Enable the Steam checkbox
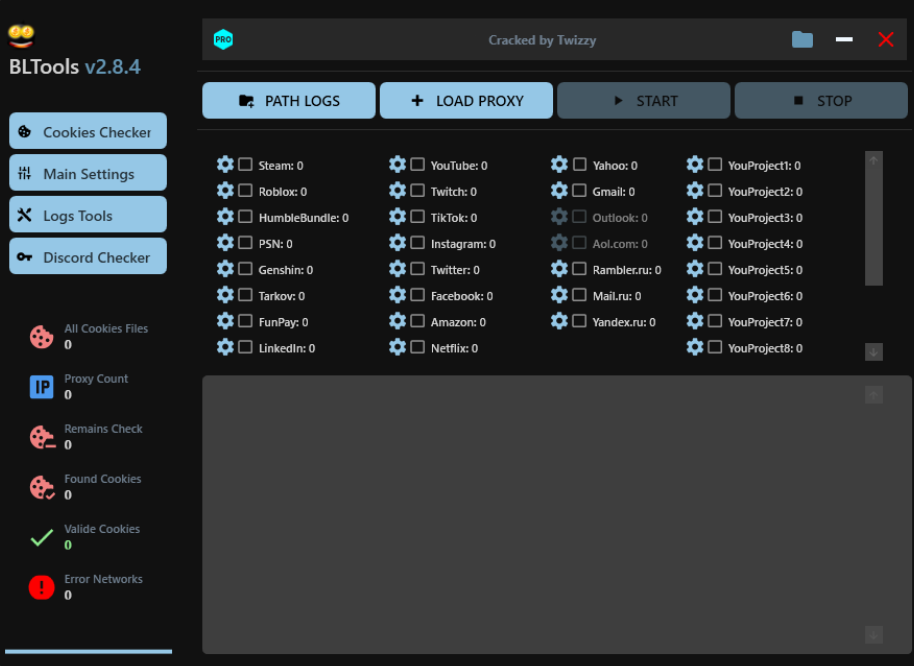Screen dimensions: 914x666 click(x=245, y=164)
